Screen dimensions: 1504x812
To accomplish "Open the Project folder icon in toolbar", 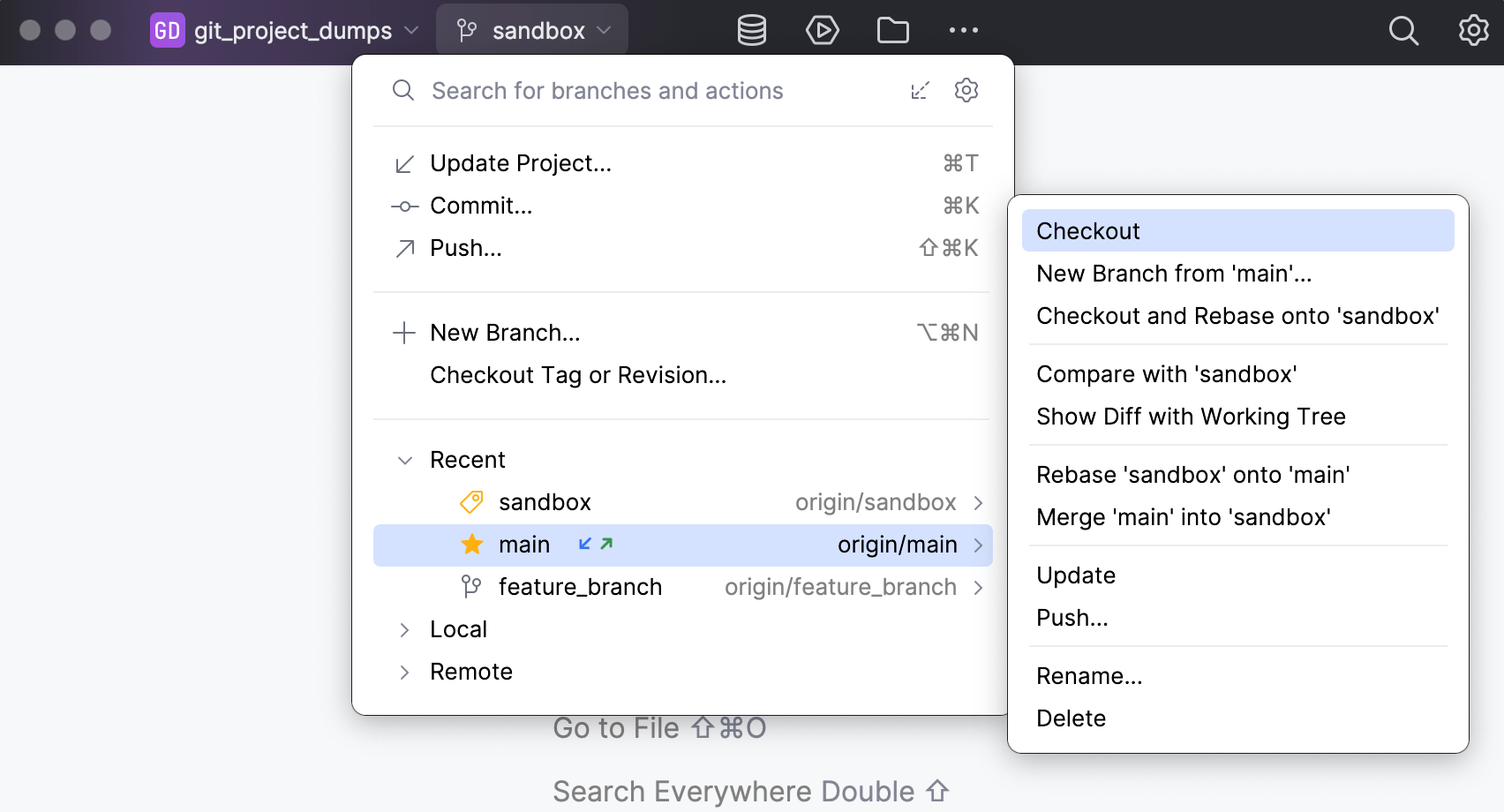I will (x=892, y=30).
